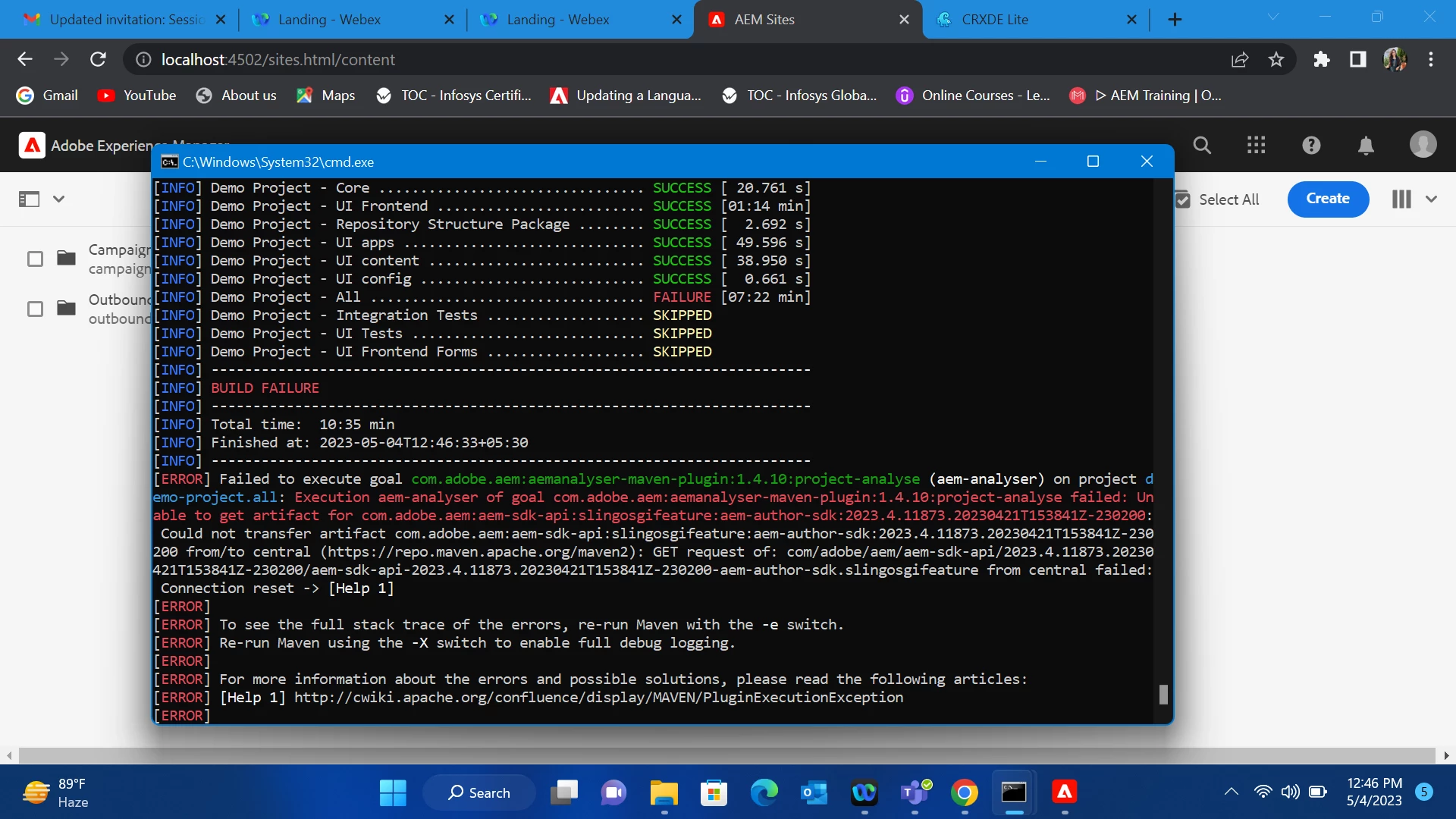Reload the current page
This screenshot has height=819, width=1456.
(x=98, y=59)
